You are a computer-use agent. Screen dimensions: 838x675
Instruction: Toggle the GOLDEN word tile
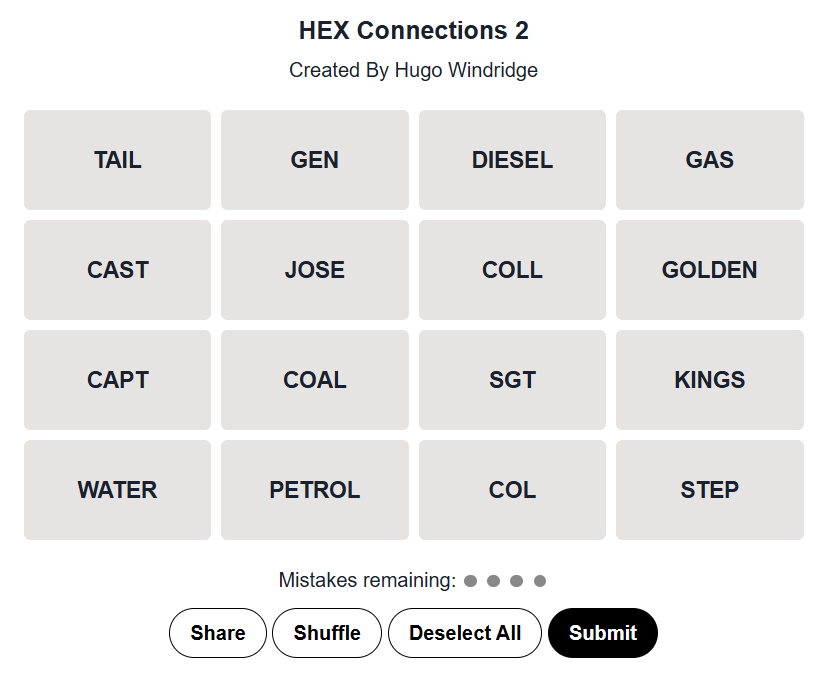[x=710, y=270]
